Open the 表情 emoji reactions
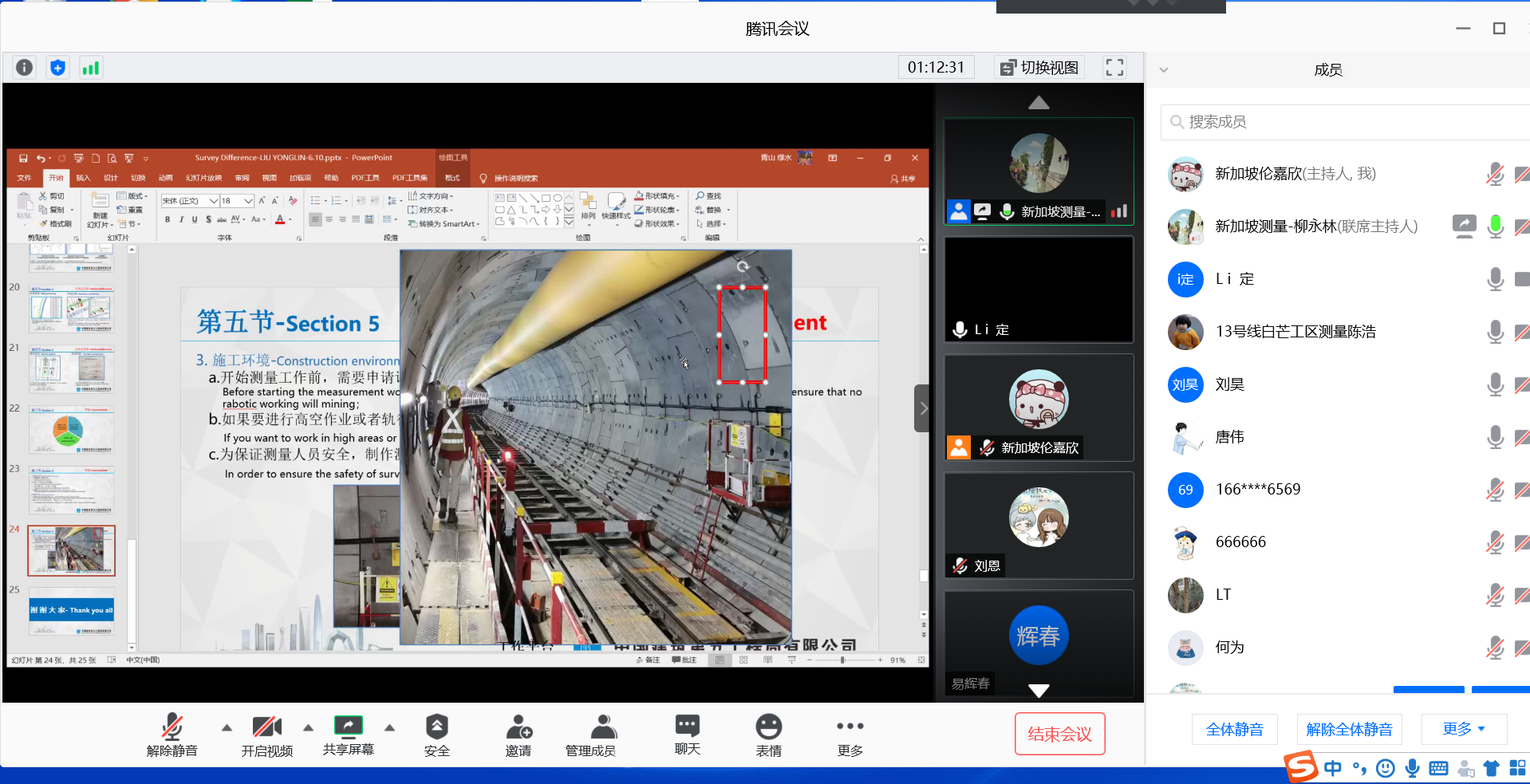Viewport: 1530px width, 784px height. point(768,735)
